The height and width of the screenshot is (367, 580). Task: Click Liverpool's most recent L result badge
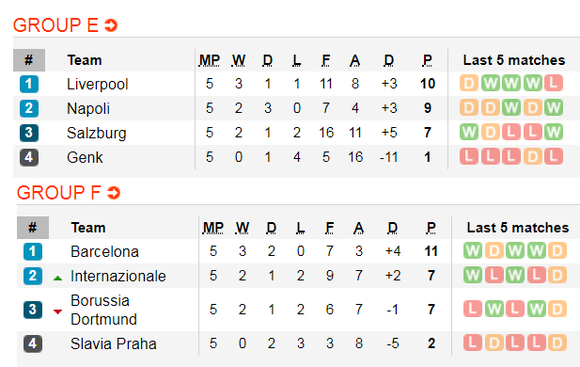pyautogui.click(x=553, y=83)
